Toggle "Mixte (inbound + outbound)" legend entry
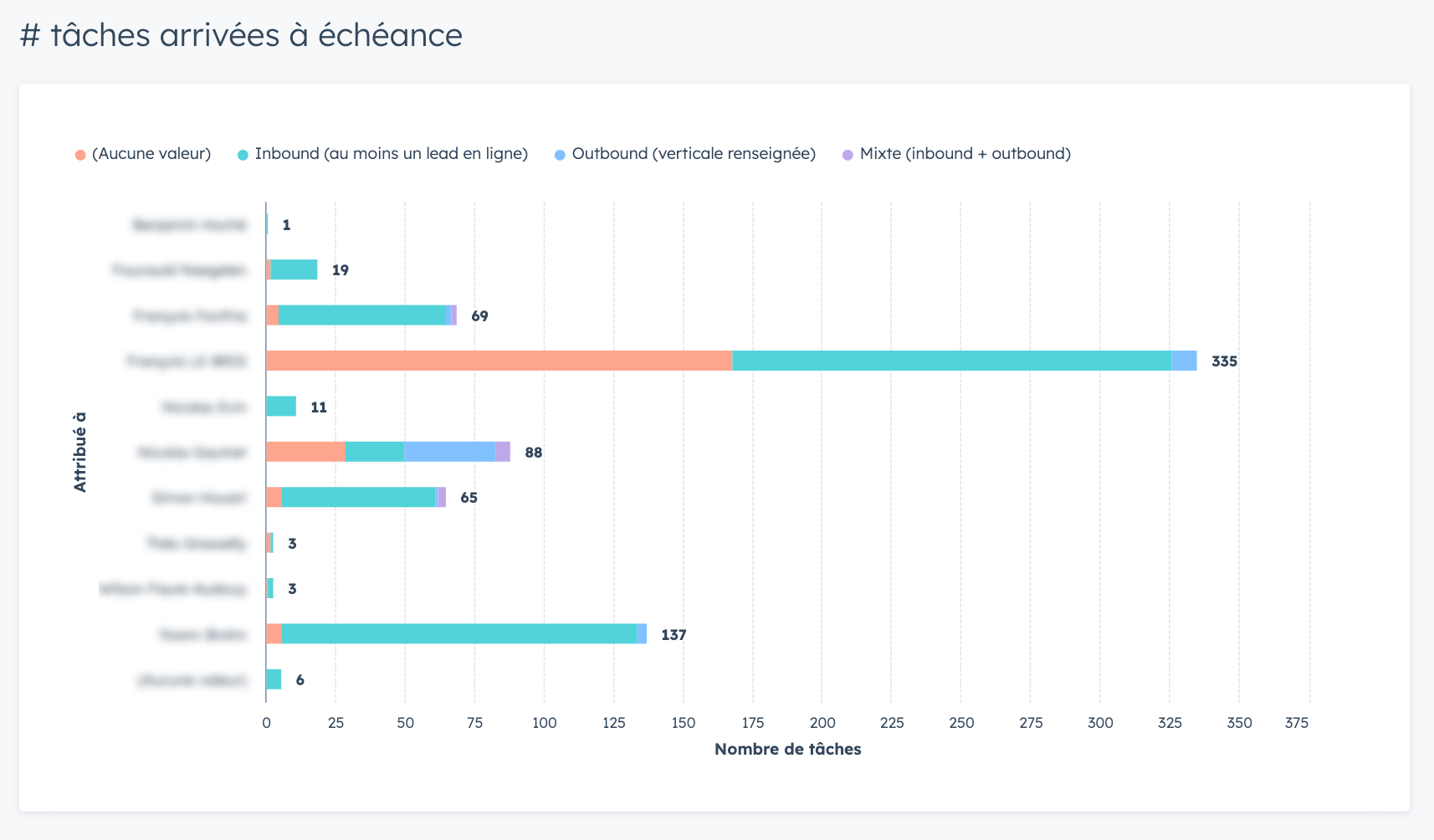Viewport: 1434px width, 840px height. pyautogui.click(x=965, y=154)
